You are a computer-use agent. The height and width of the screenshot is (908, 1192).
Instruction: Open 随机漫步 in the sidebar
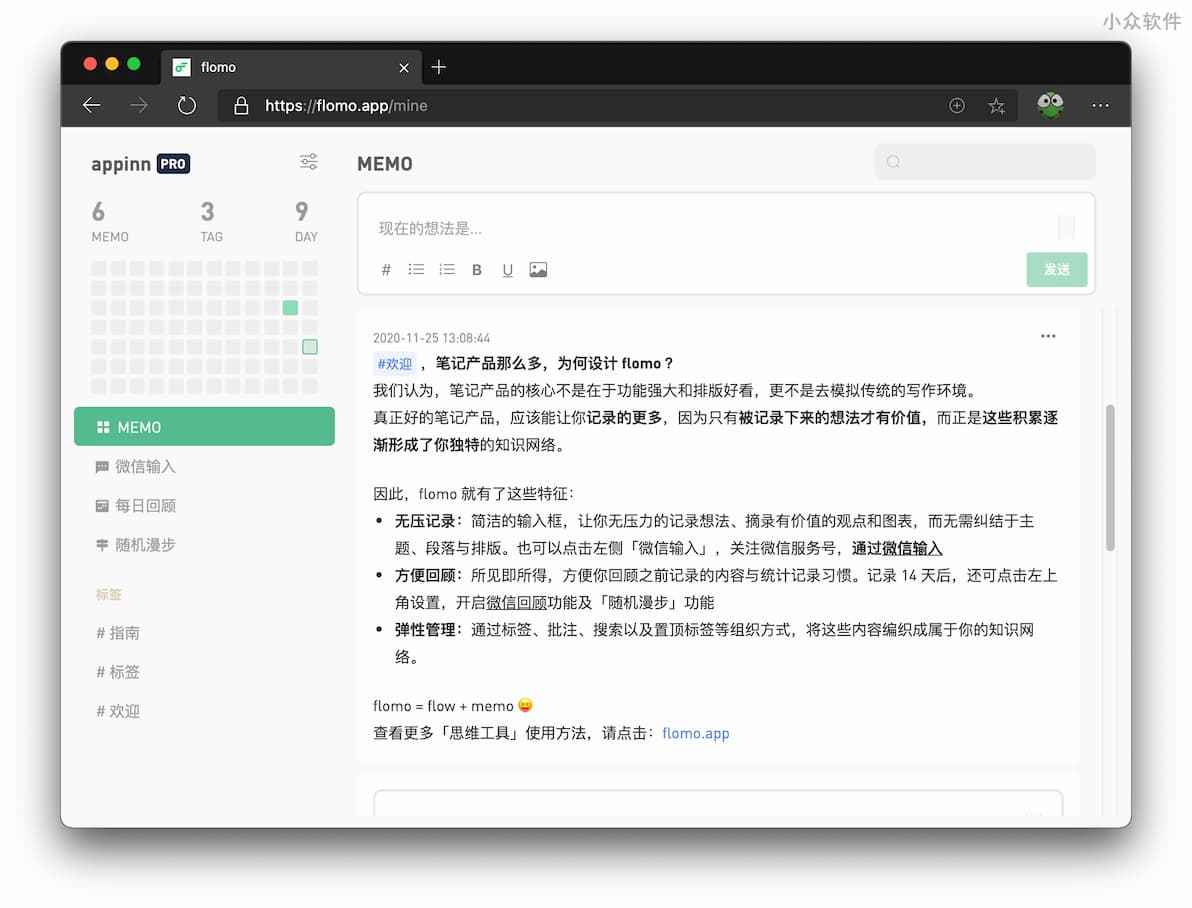(x=144, y=545)
